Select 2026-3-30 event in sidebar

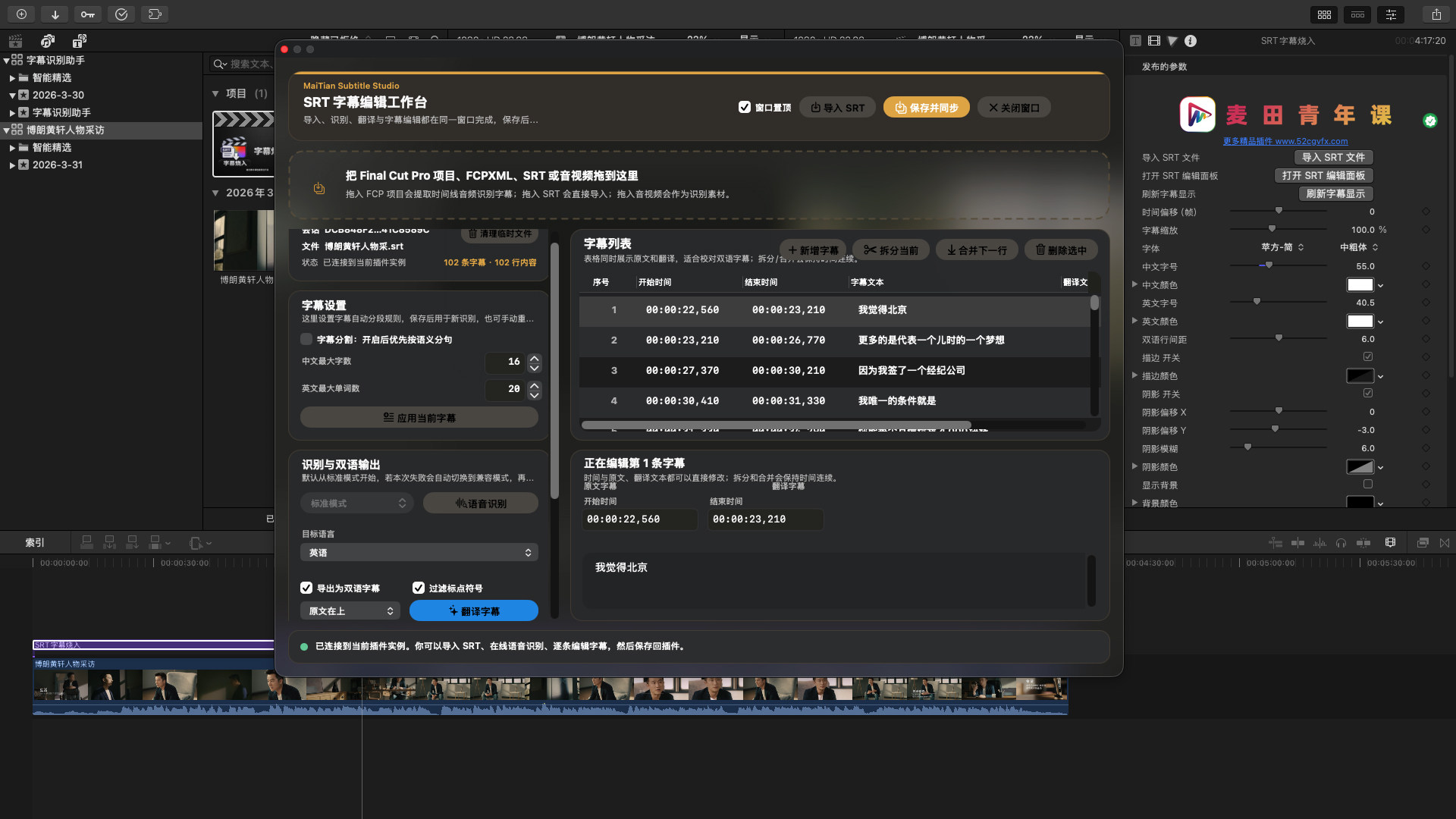58,95
